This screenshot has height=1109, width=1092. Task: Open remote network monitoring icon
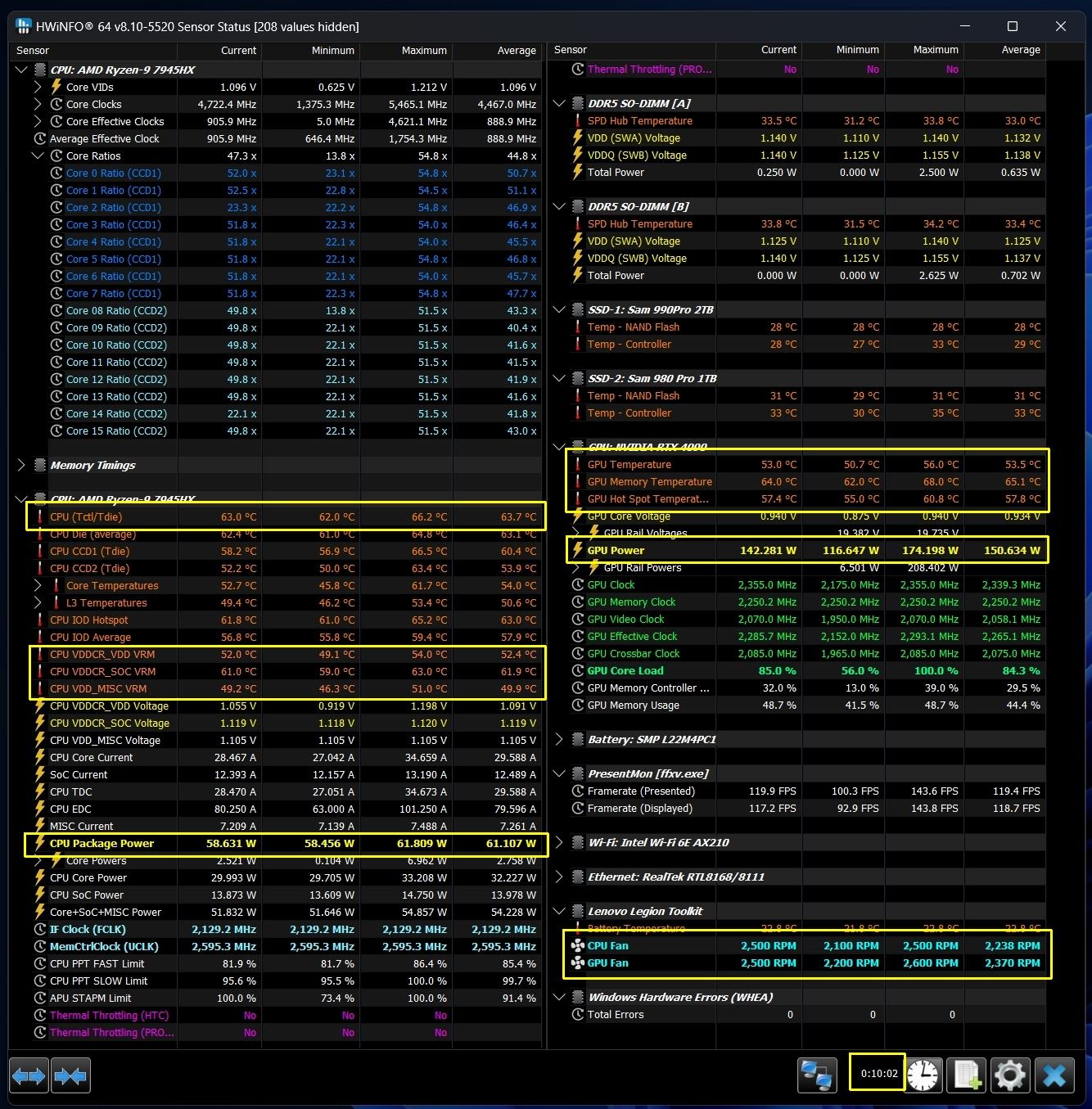(x=817, y=1075)
